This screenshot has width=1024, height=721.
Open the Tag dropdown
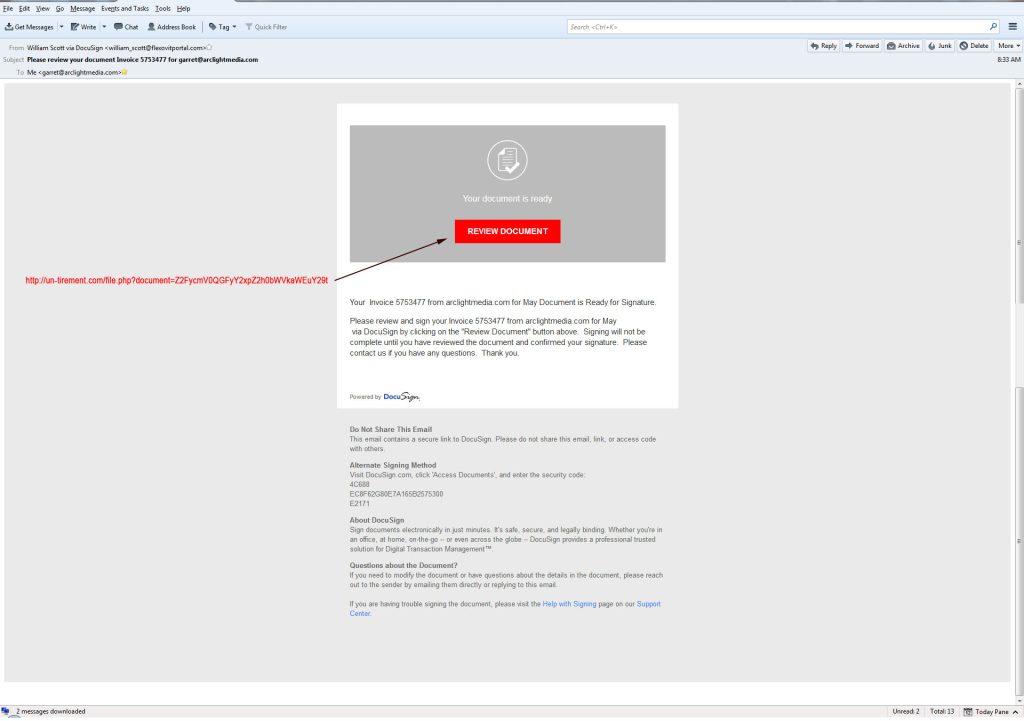pyautogui.click(x=223, y=27)
